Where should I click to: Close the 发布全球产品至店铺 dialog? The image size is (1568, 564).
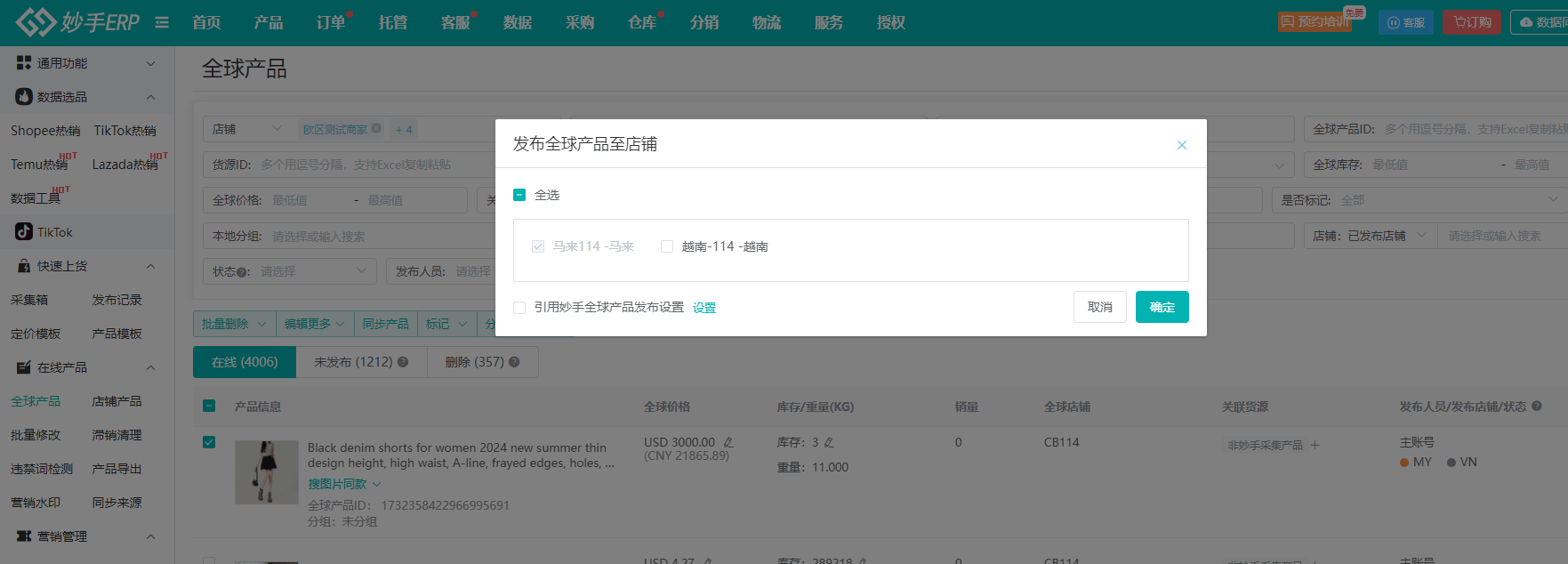point(1182,145)
